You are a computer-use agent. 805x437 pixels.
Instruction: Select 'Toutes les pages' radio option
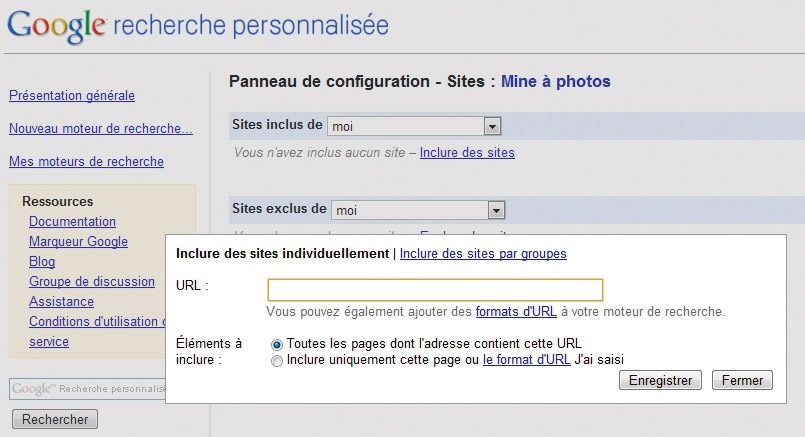click(x=277, y=344)
